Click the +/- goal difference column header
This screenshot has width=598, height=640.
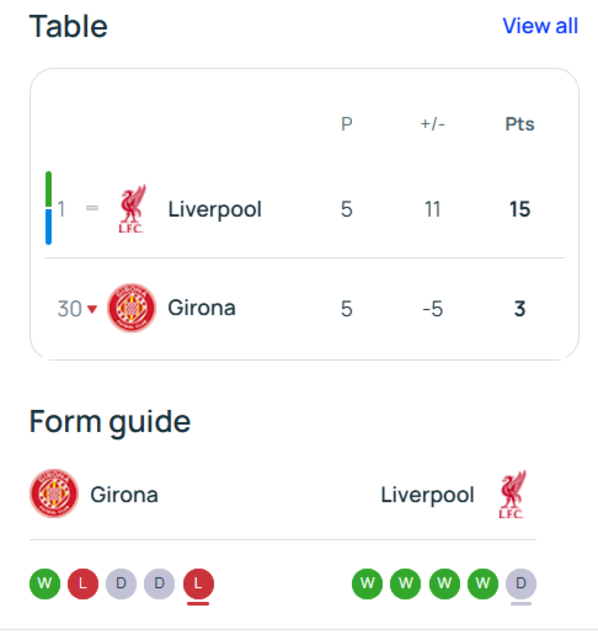[x=433, y=124]
